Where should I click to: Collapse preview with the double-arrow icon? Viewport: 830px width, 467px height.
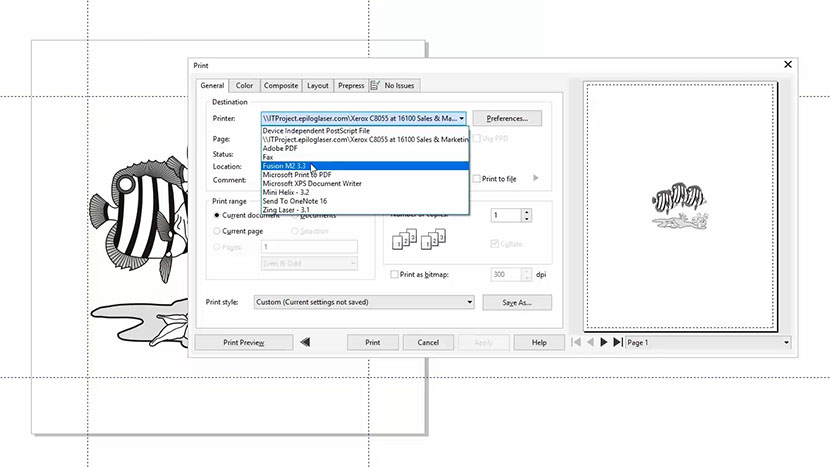pos(305,342)
